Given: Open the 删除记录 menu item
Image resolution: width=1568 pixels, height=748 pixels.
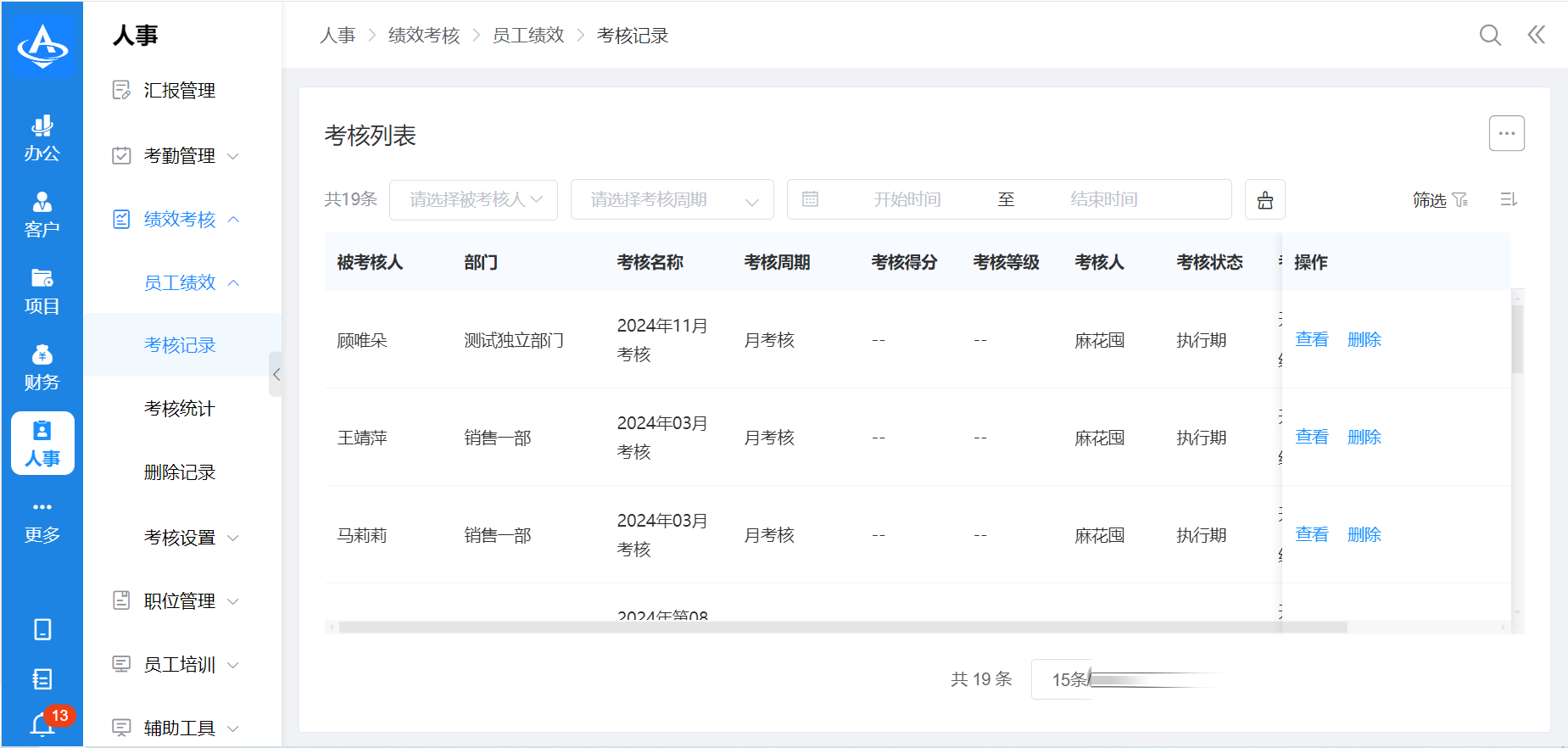Looking at the screenshot, I should coord(180,472).
